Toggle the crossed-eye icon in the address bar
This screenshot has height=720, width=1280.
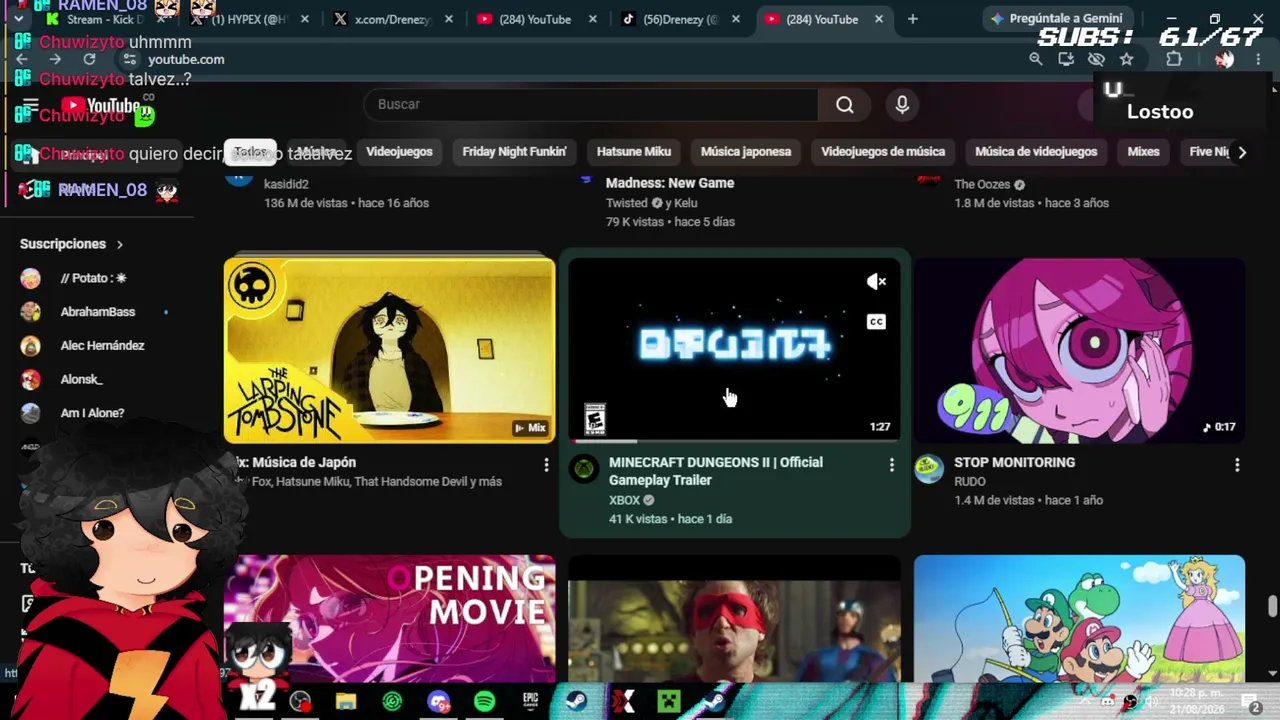[1096, 59]
